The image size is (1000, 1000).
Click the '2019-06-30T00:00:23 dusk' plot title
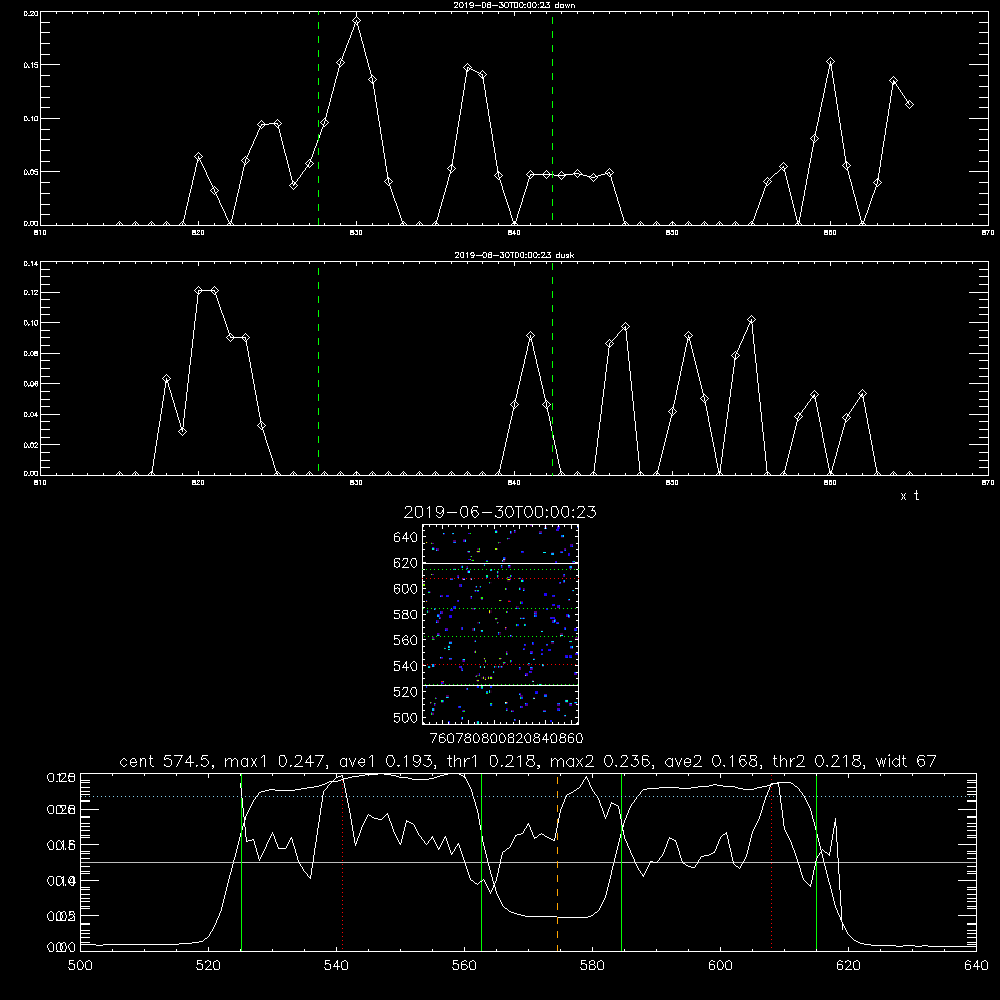tap(514, 255)
